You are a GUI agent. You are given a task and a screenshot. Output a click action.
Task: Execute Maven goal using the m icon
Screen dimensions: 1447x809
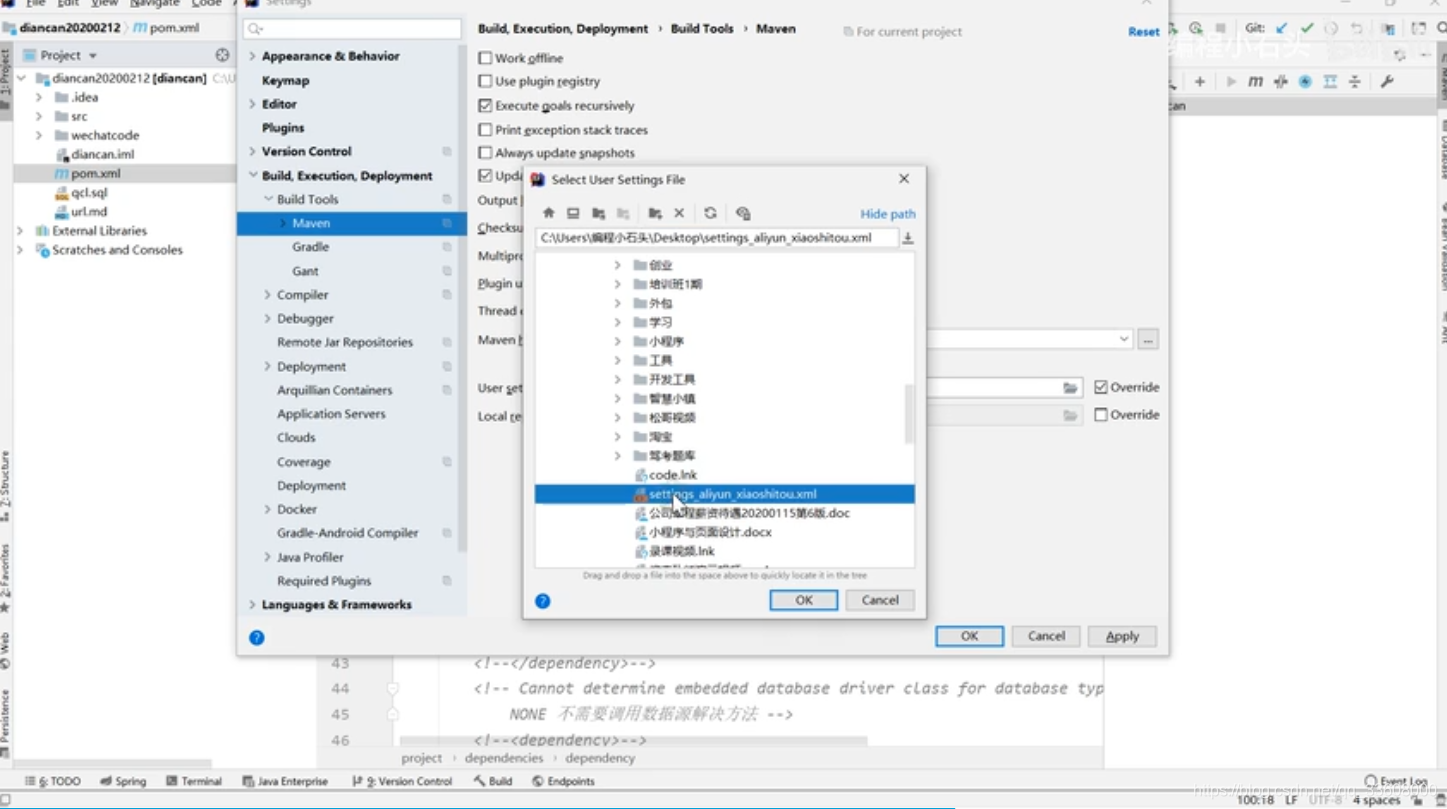tap(1256, 82)
